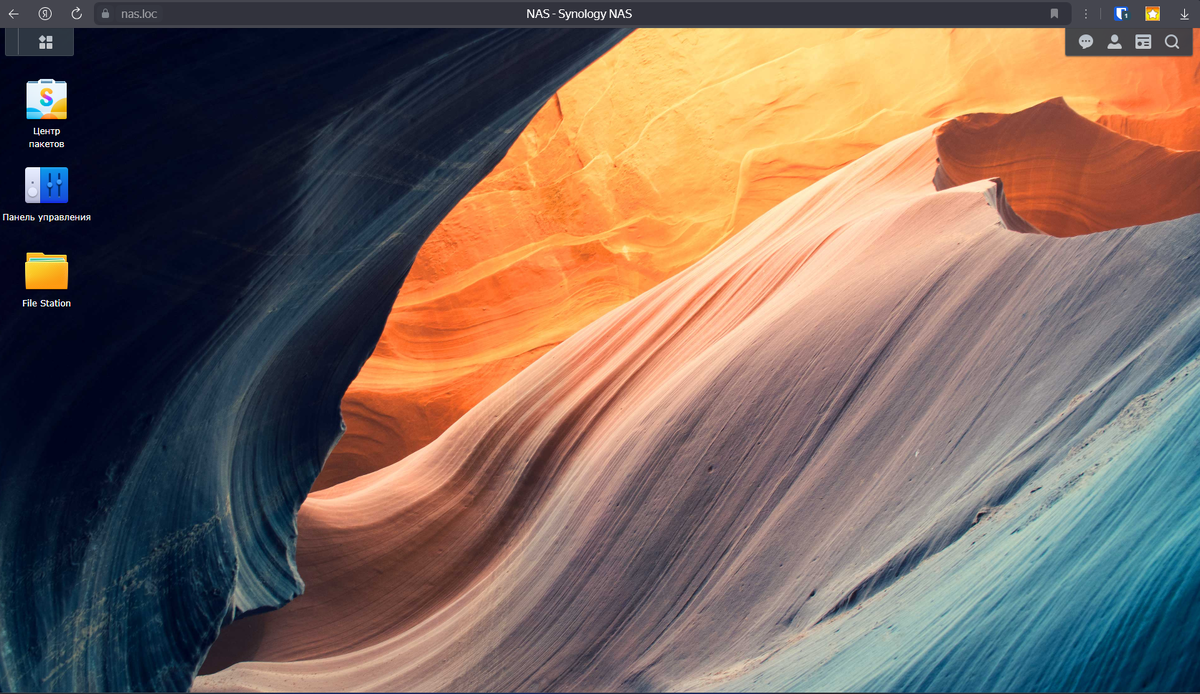Screen dimensions: 1200x694
Task: Launch File Station from the desktop
Action: [x=47, y=279]
